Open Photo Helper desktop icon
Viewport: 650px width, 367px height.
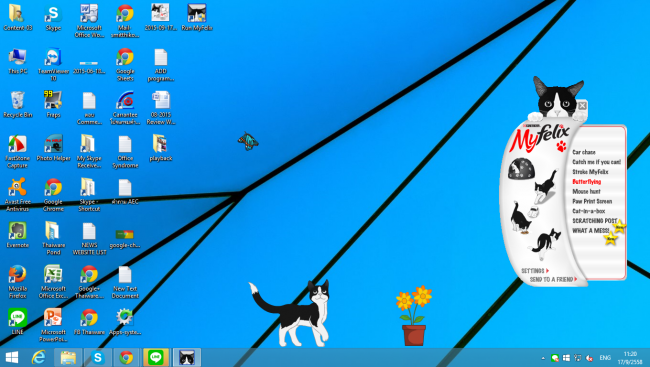pos(53,148)
